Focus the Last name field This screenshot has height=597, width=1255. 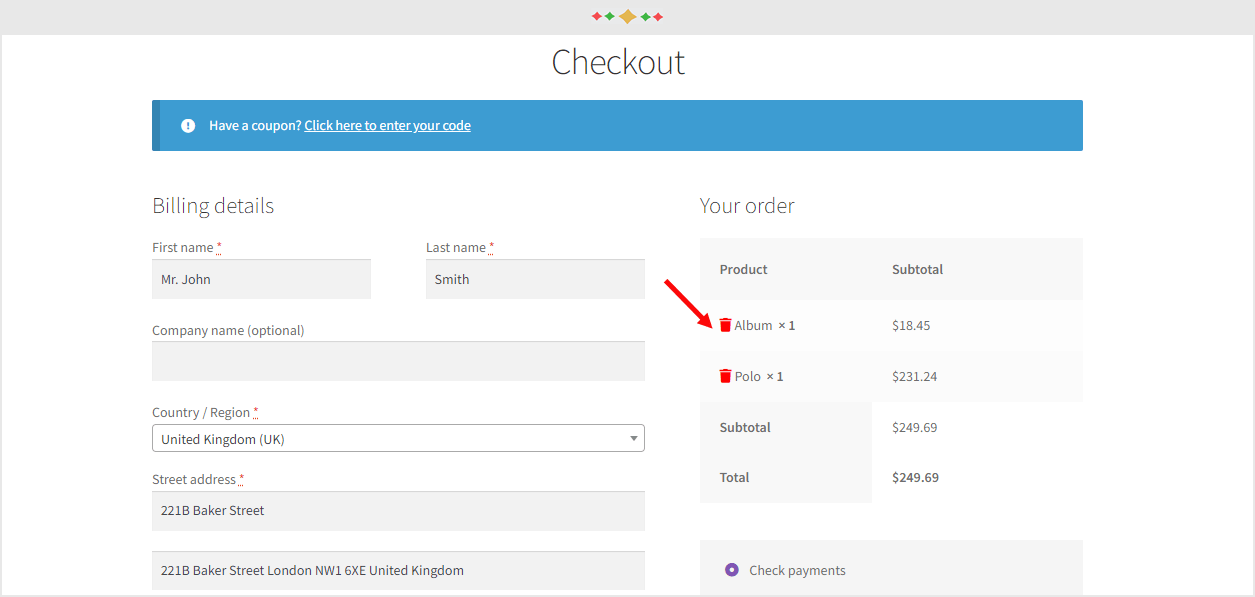535,280
